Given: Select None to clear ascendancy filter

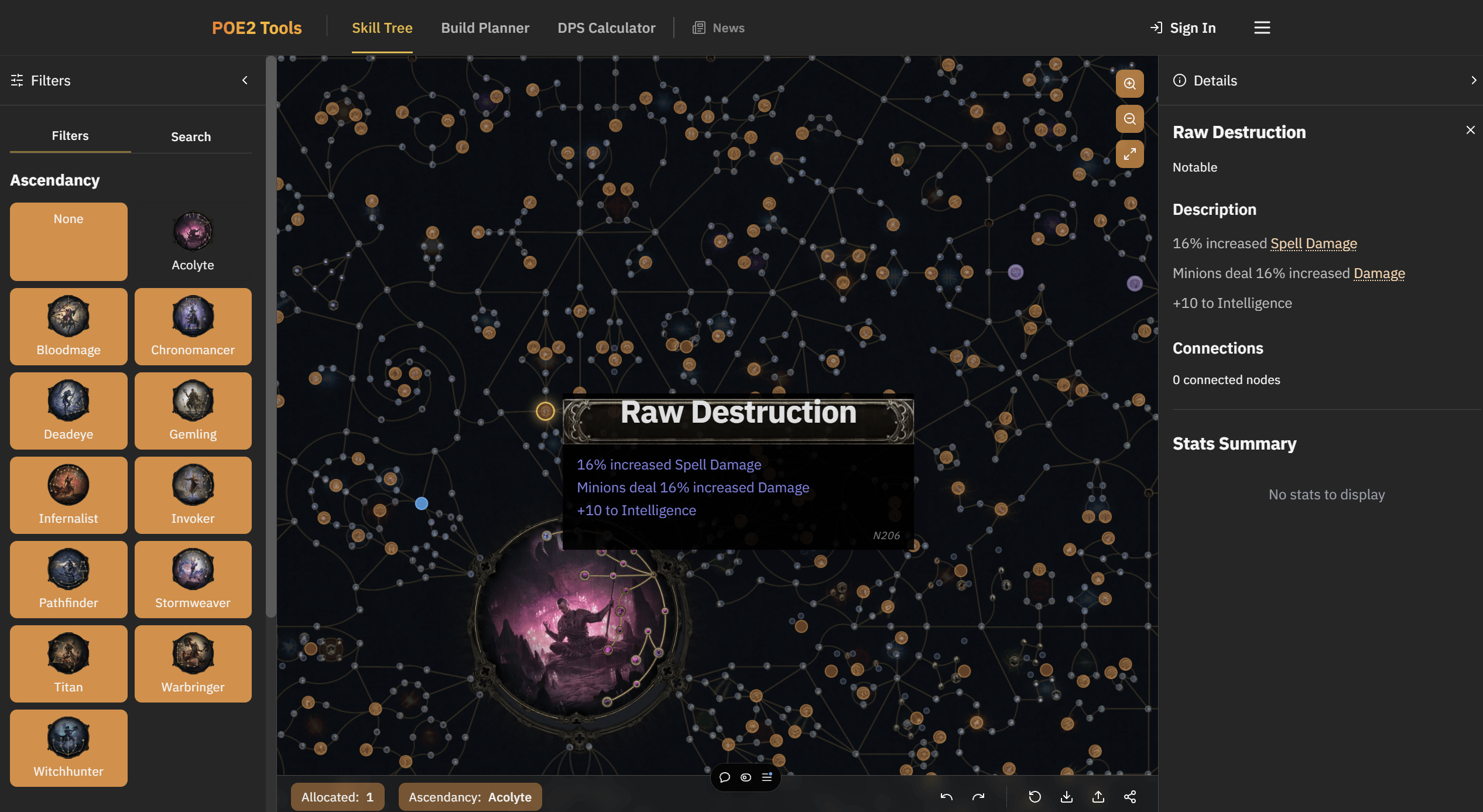Looking at the screenshot, I should 68,242.
